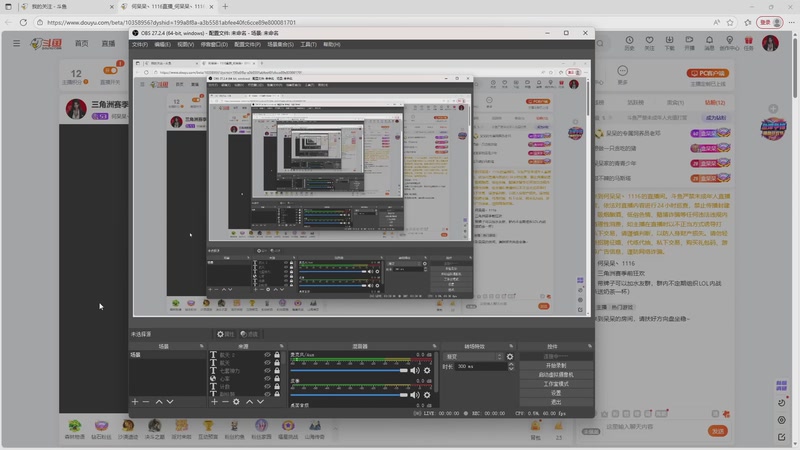Remove source with the minus icon in Sources panel
800x450 pixels.
coord(225,402)
